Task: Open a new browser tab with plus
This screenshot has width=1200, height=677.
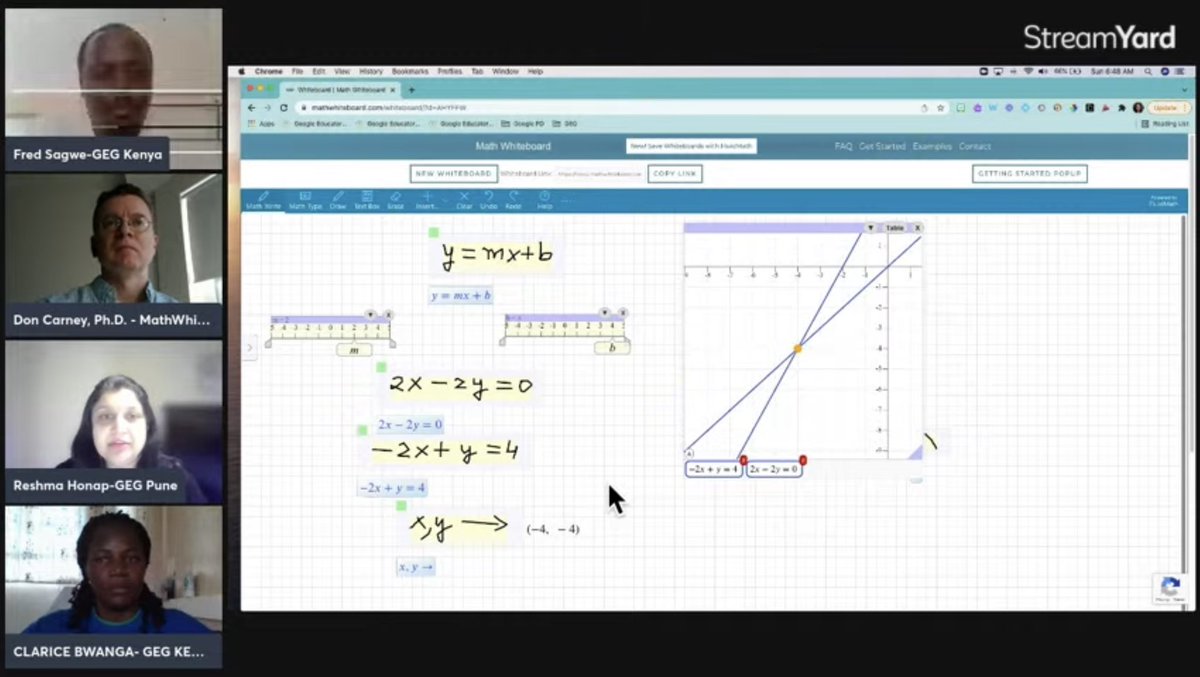Action: pos(411,89)
